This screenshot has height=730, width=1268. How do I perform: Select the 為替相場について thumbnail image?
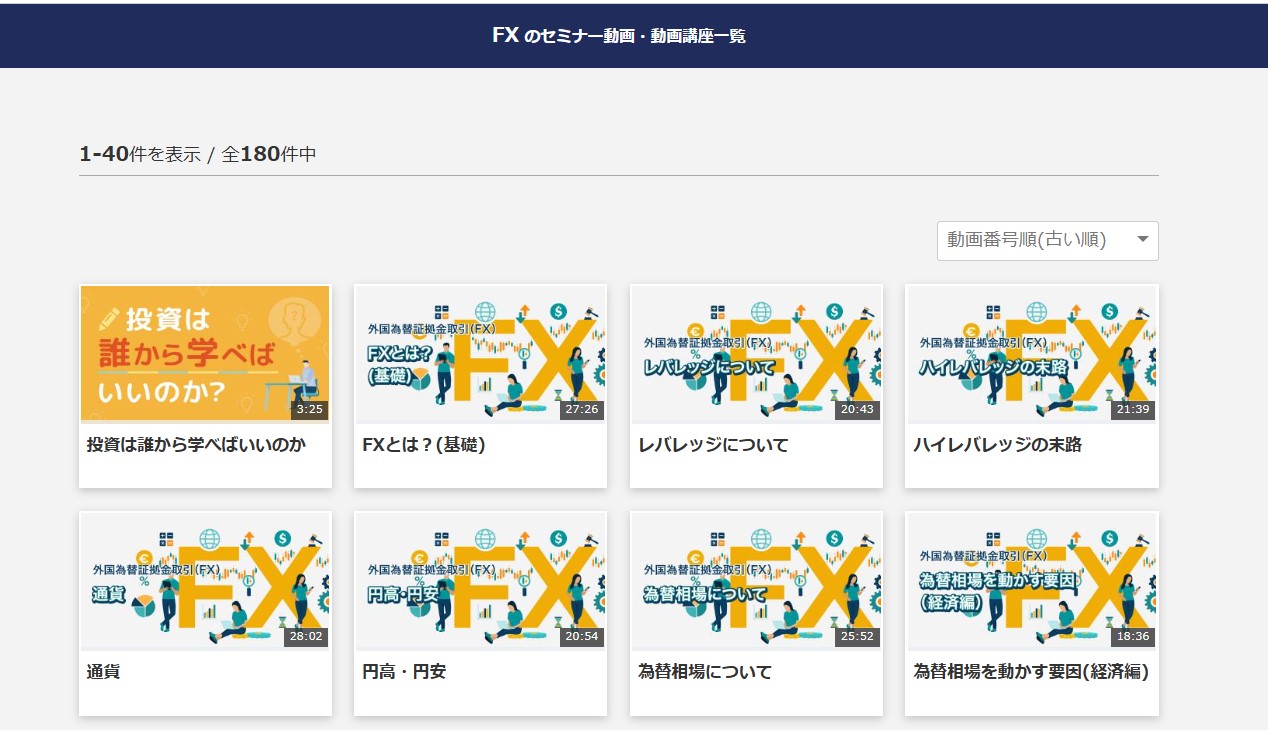point(756,580)
